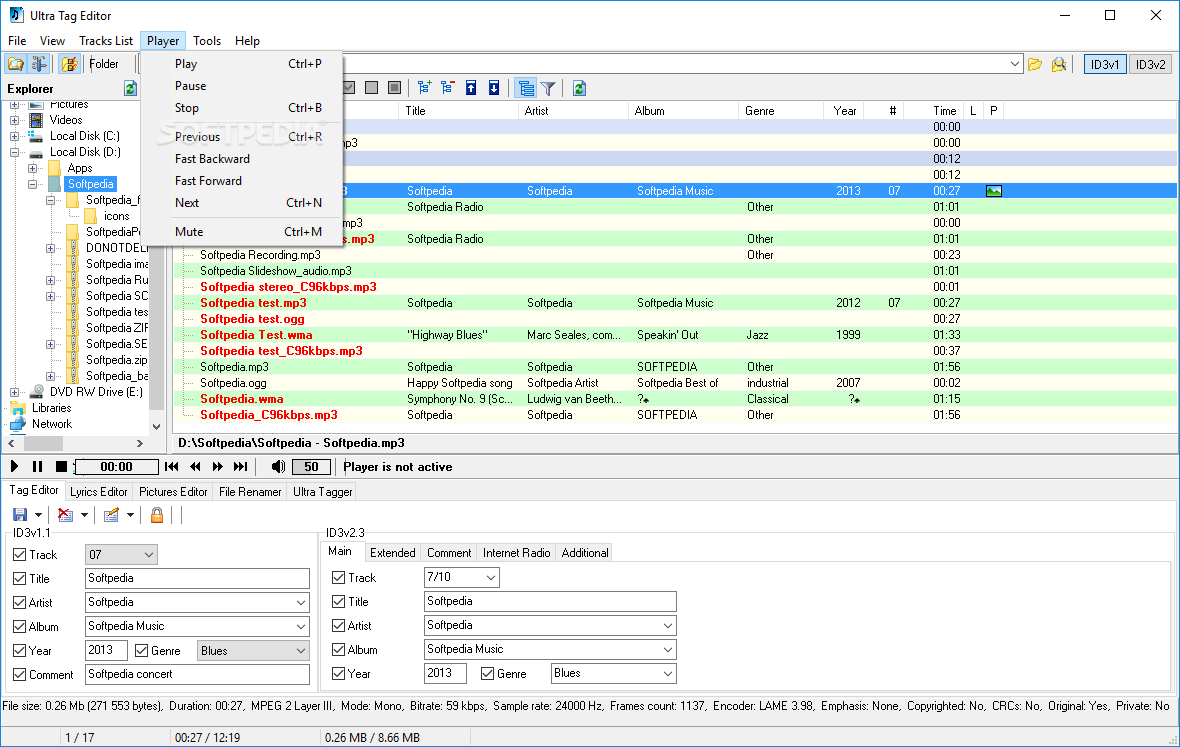The height and width of the screenshot is (747, 1180).
Task: Click expand all tree icon with plus
Action: (424, 88)
